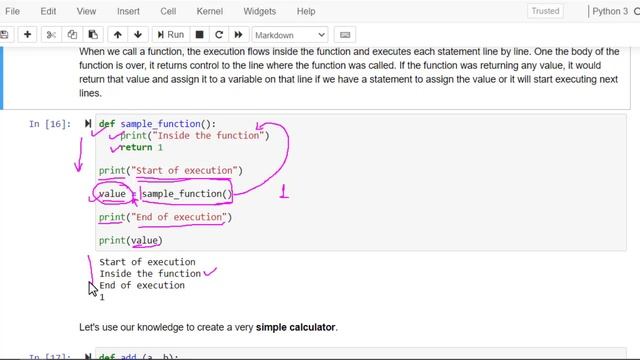Click the 'return 1' code line
The height and width of the screenshot is (360, 640).
141,147
